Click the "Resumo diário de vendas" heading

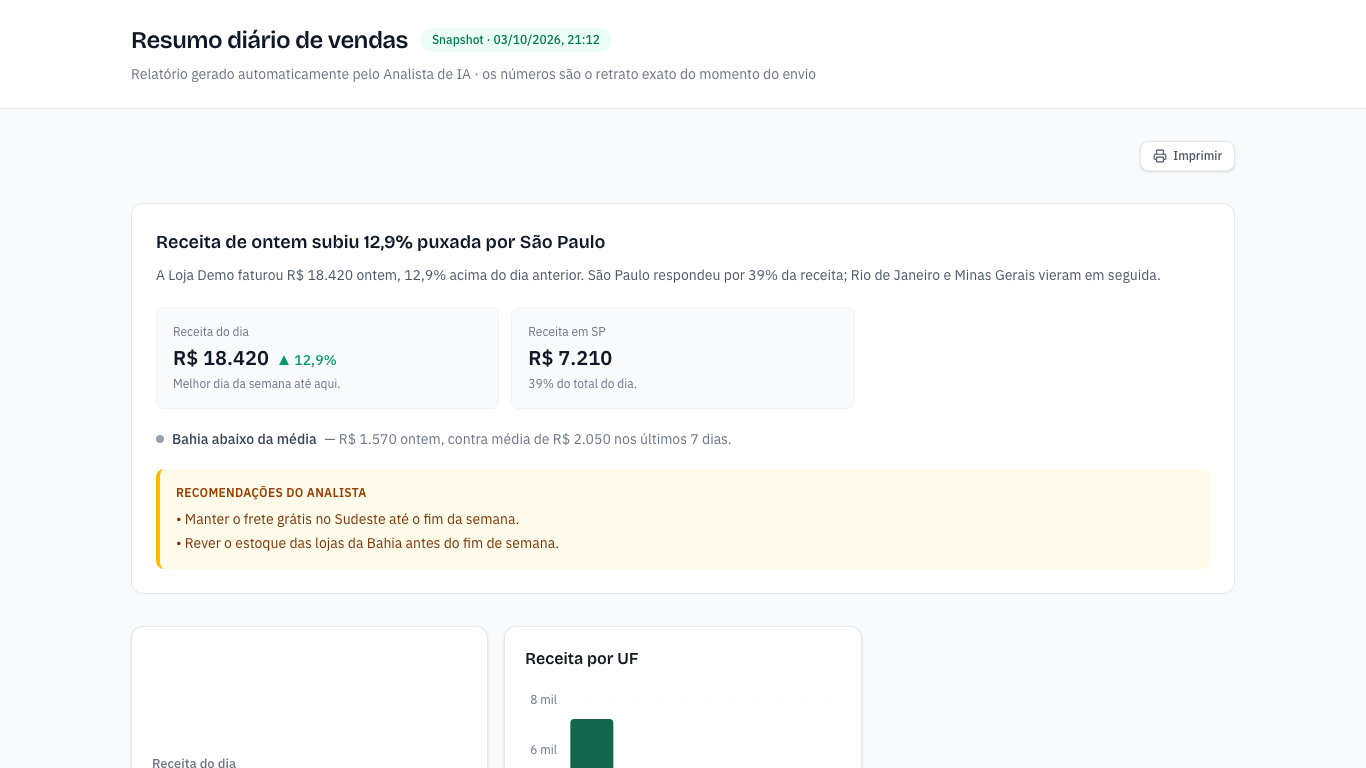pyautogui.click(x=270, y=40)
